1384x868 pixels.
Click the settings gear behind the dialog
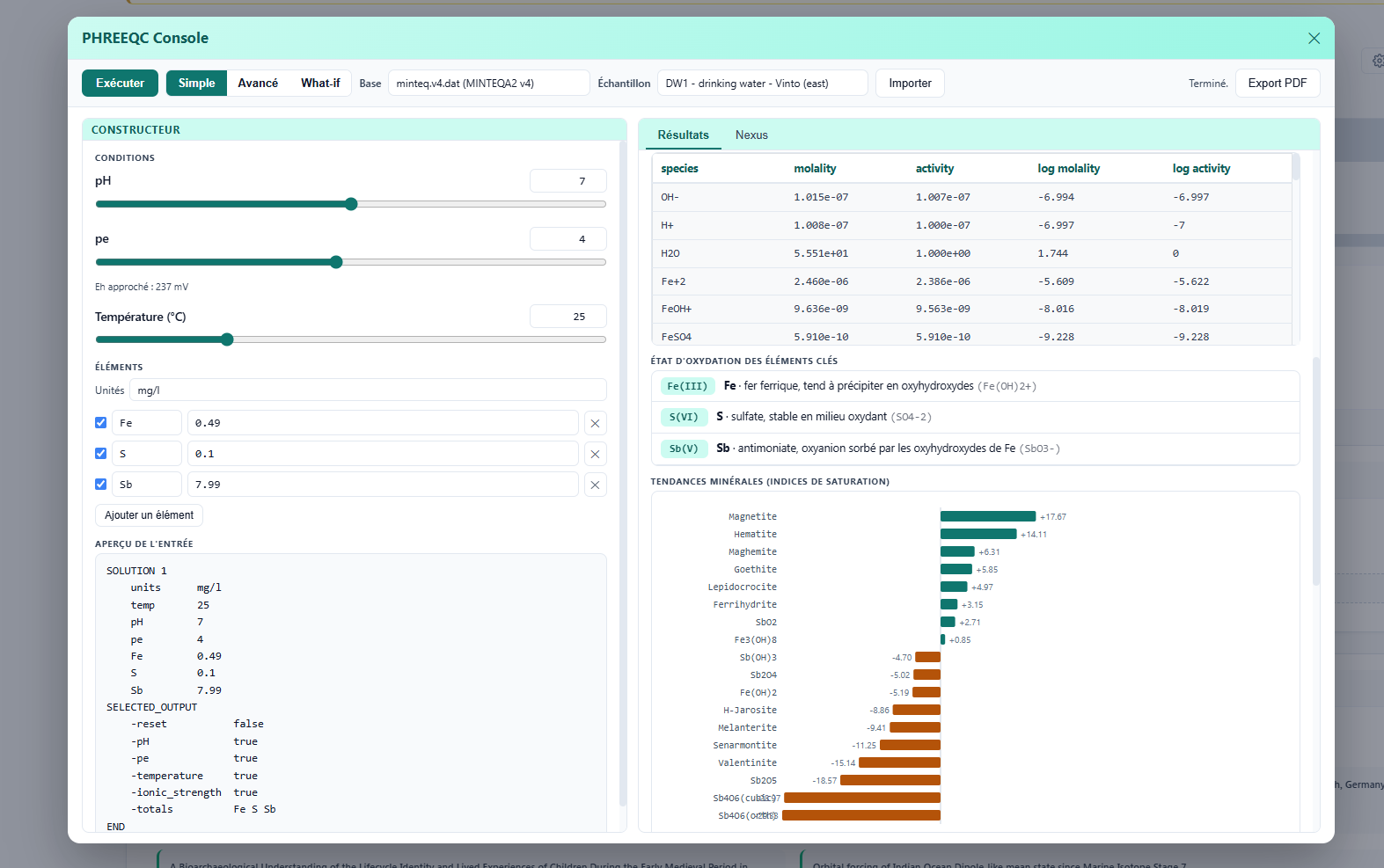(1377, 61)
